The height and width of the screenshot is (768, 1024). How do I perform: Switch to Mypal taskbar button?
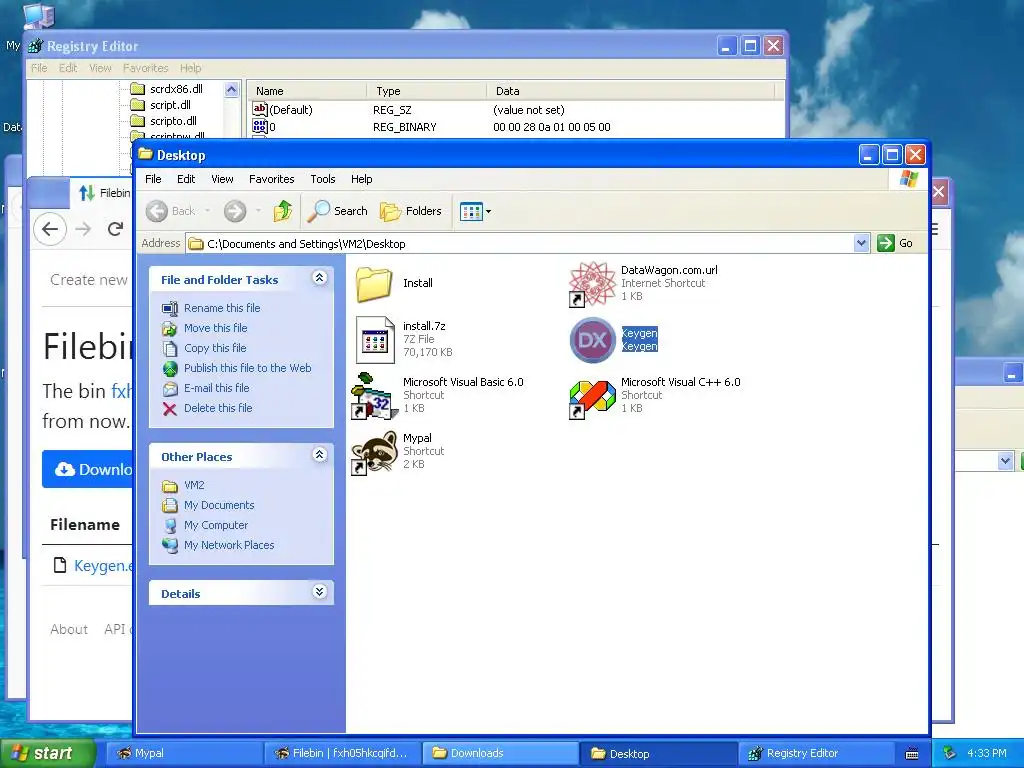184,753
